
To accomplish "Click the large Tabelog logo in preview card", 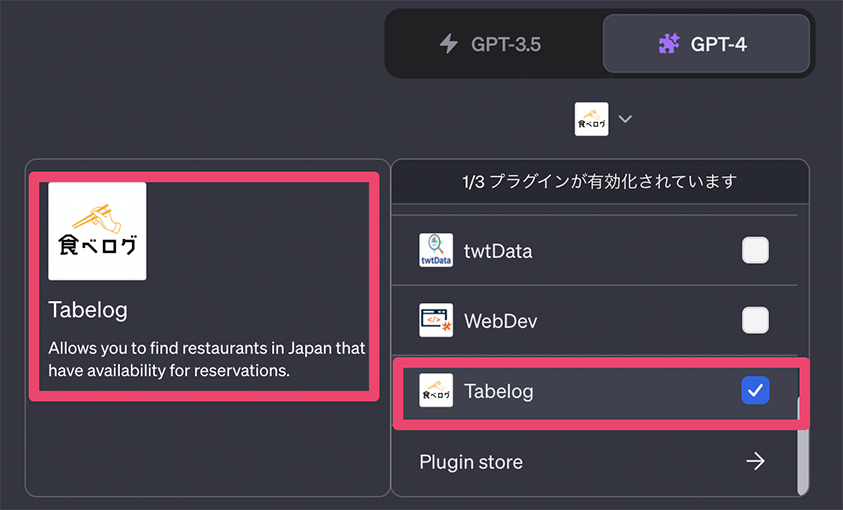I will (97, 231).
